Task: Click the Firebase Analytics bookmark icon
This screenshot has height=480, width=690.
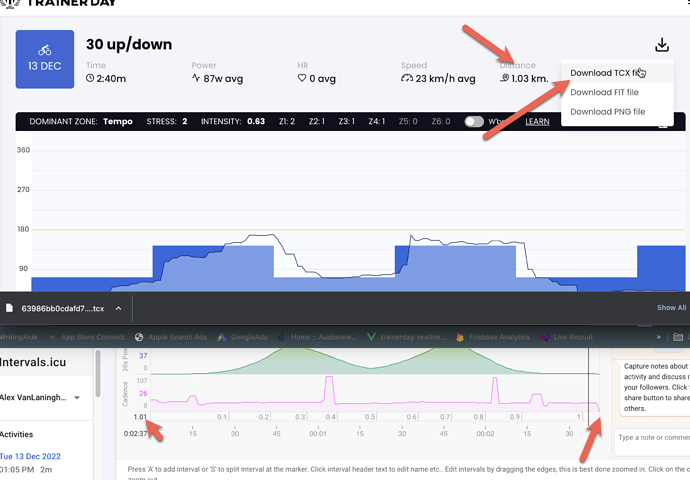Action: (x=460, y=337)
